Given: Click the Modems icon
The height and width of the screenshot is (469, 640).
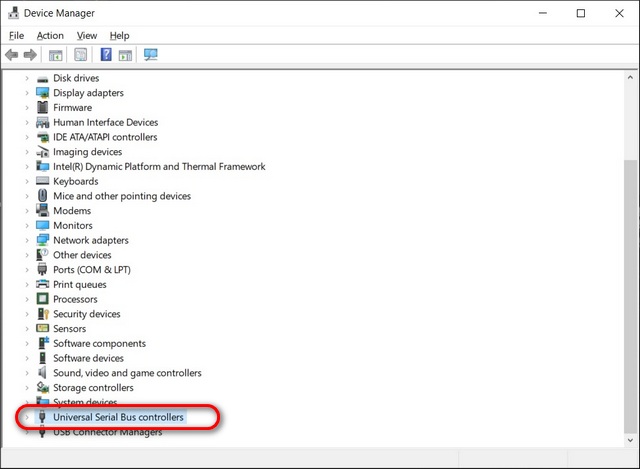Looking at the screenshot, I should (42, 210).
